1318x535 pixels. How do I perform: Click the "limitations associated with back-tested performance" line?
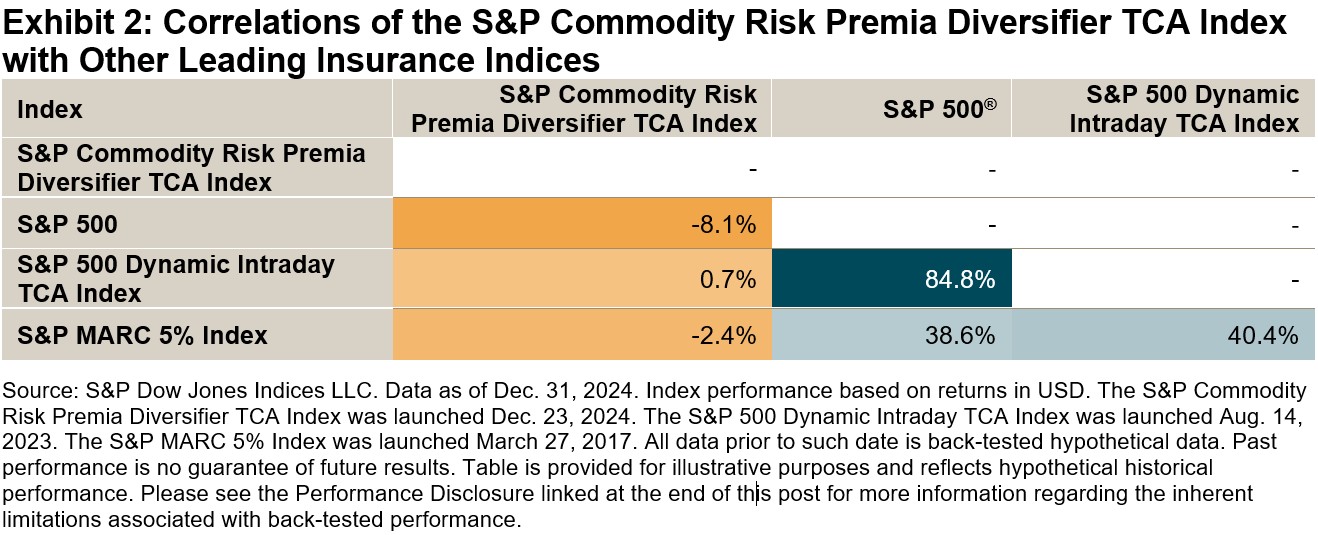262,519
